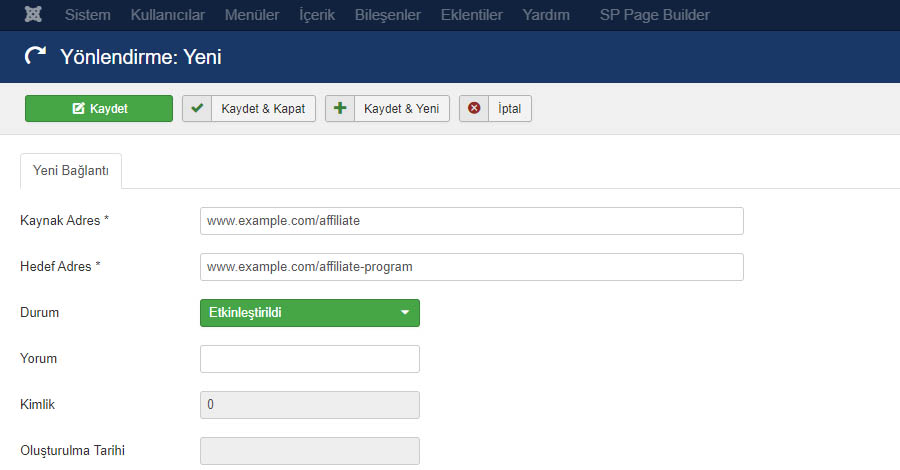Expand the dropdown arrow beside Etkinleştirildi

(405, 313)
